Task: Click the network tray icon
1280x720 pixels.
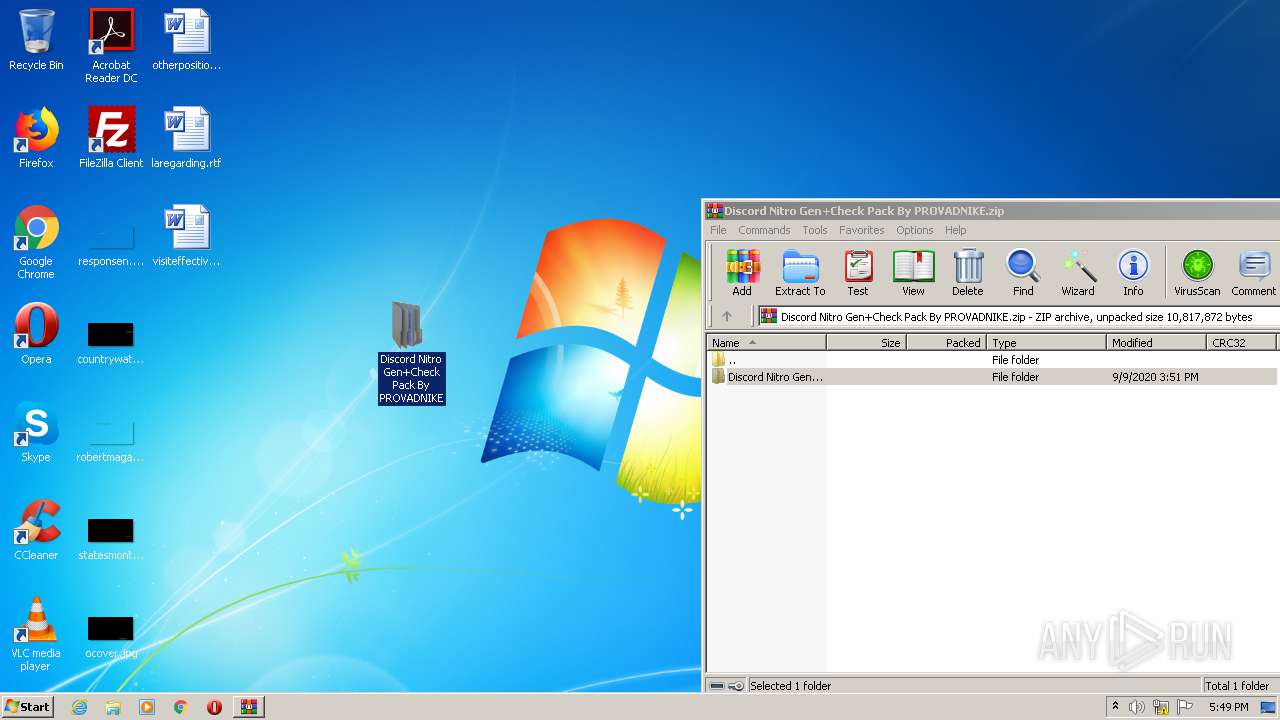Action: coord(1161,707)
